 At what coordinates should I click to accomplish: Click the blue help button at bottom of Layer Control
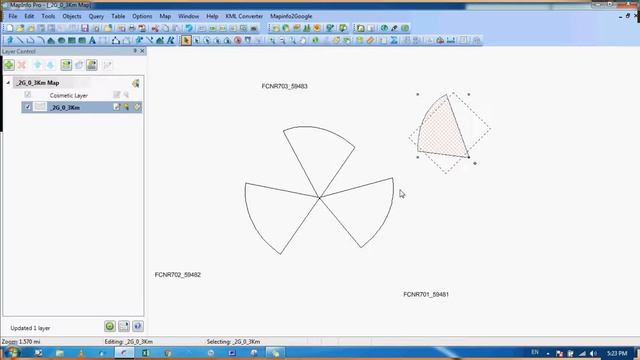click(138, 326)
